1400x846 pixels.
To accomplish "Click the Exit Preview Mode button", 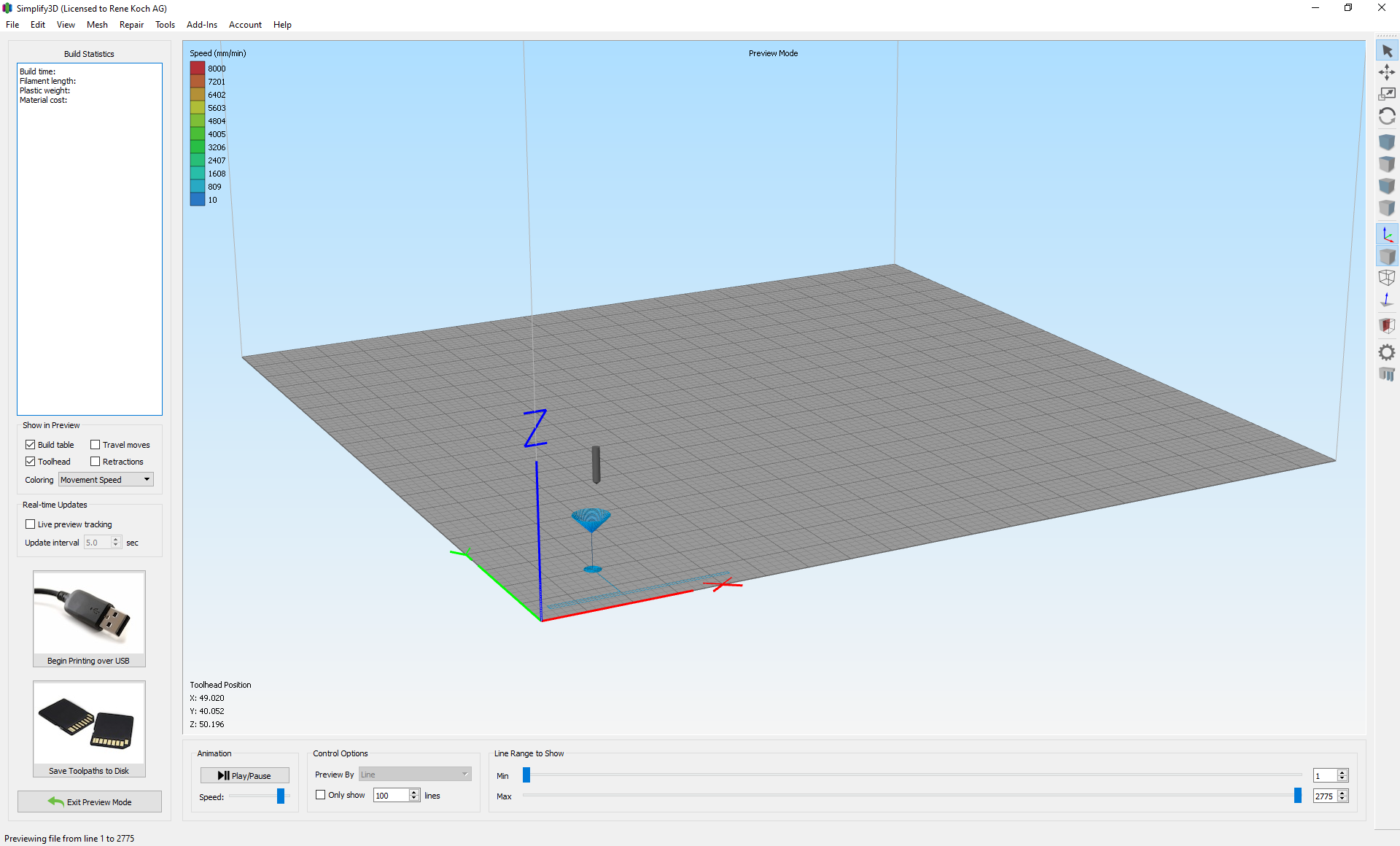I will (x=89, y=801).
